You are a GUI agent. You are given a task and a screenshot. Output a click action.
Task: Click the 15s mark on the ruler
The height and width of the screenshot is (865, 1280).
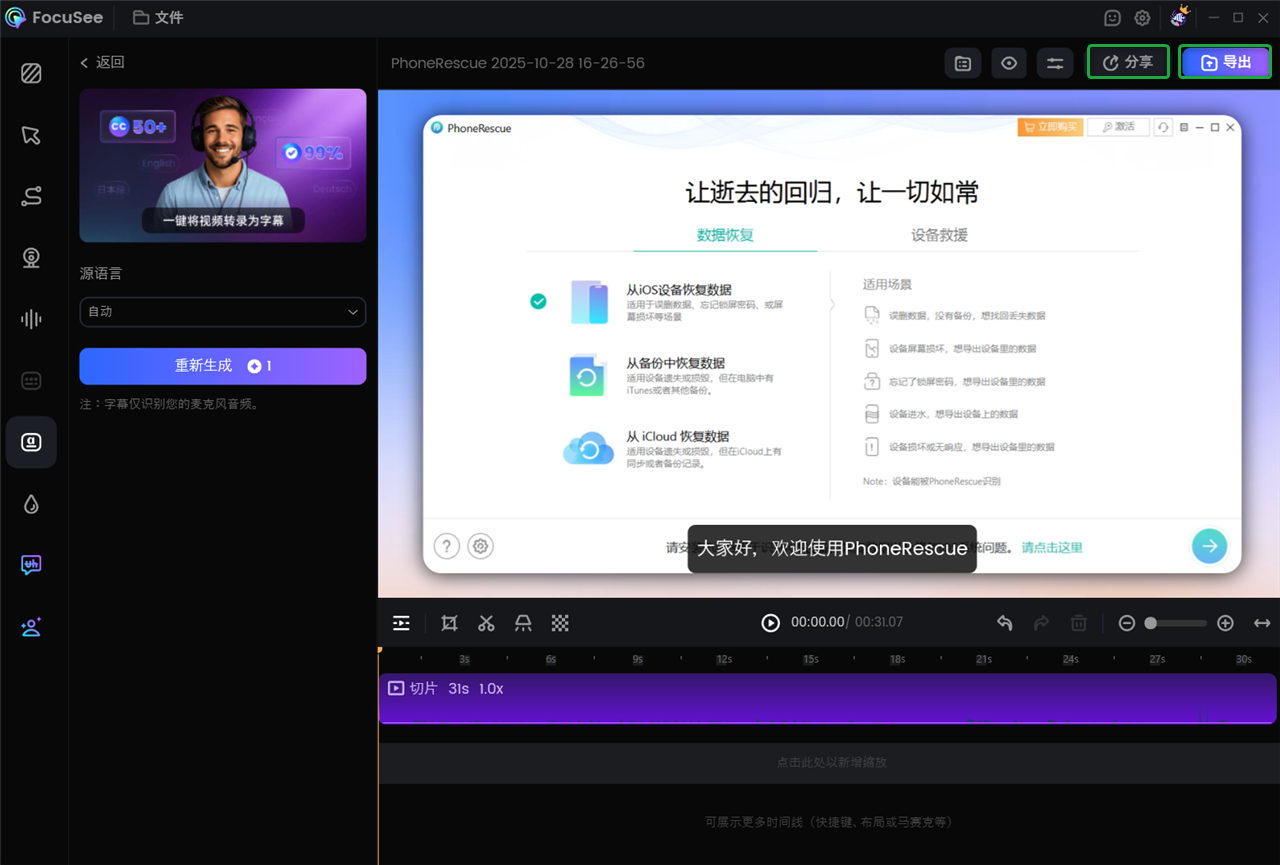(810, 660)
